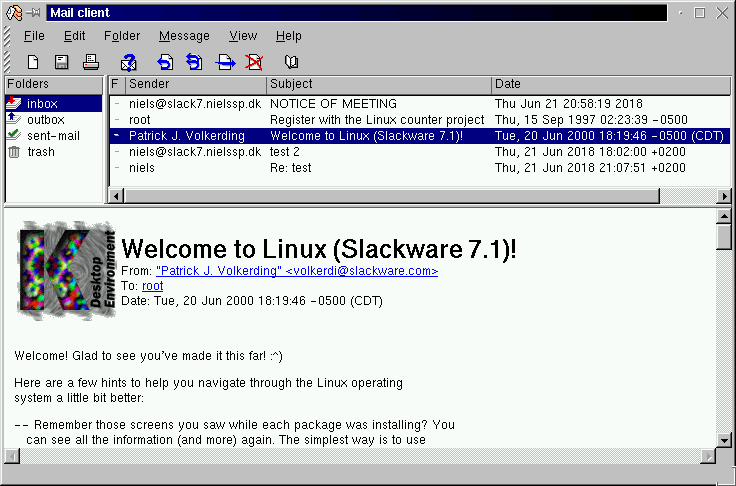Click the Patrick J. Volkerding email link
The width and height of the screenshot is (736, 486).
pos(297,271)
